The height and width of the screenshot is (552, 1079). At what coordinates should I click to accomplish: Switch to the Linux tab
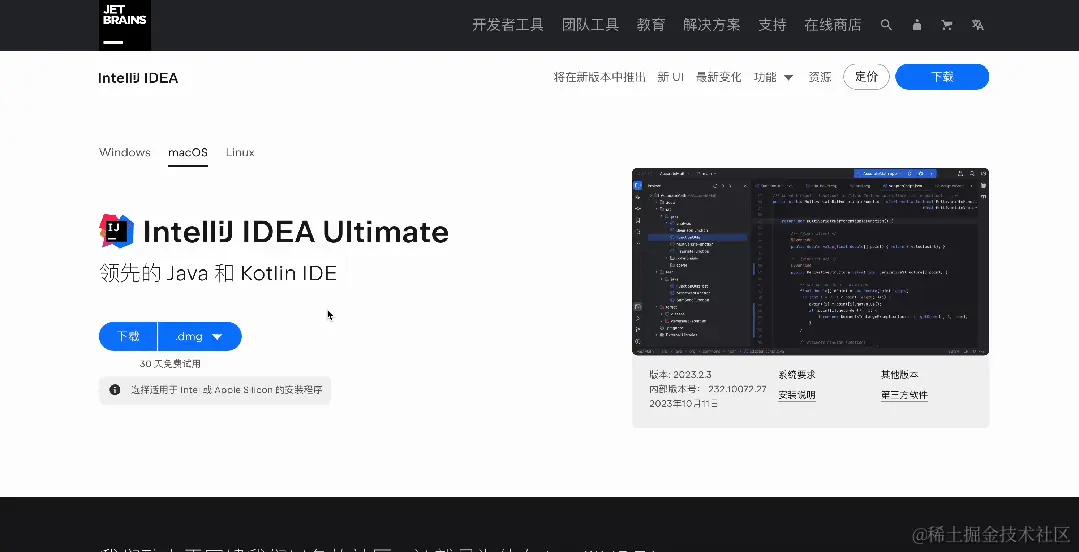pyautogui.click(x=240, y=152)
